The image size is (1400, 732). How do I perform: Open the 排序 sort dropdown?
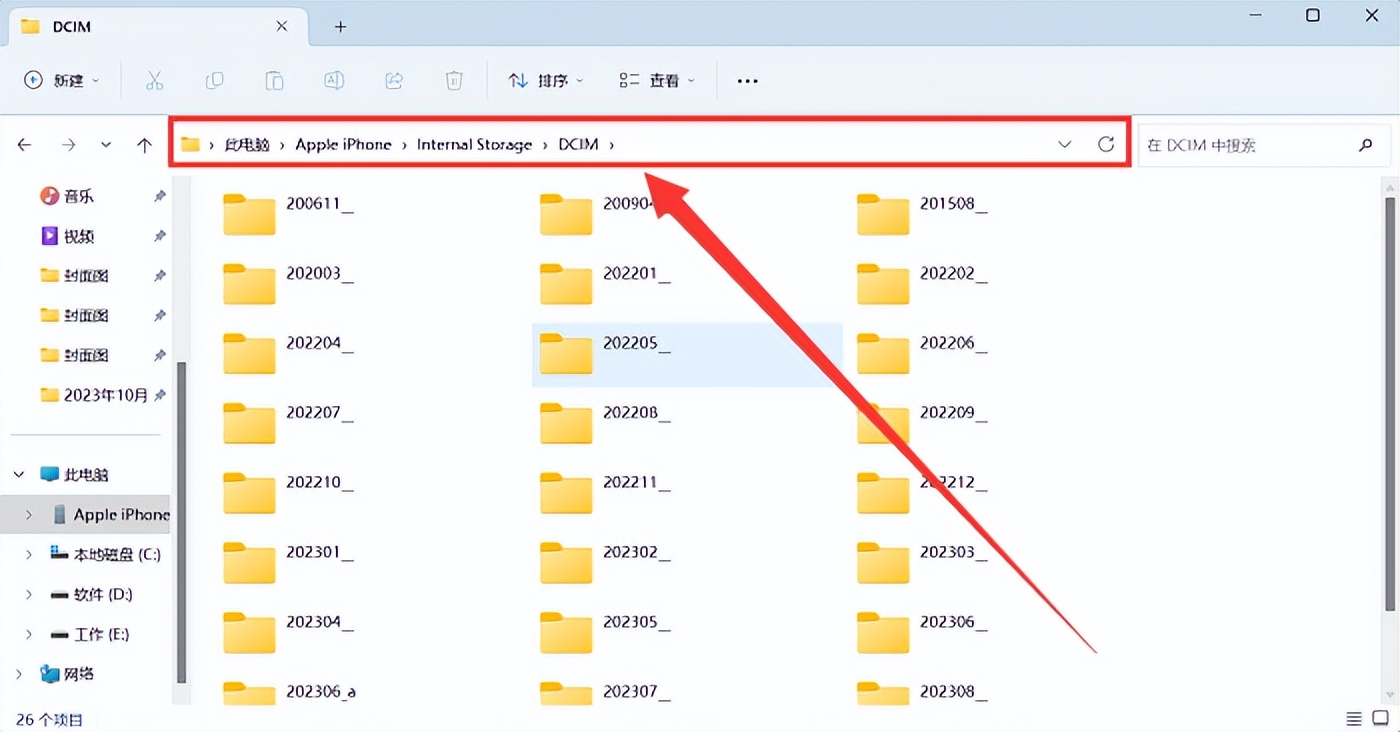[x=545, y=81]
